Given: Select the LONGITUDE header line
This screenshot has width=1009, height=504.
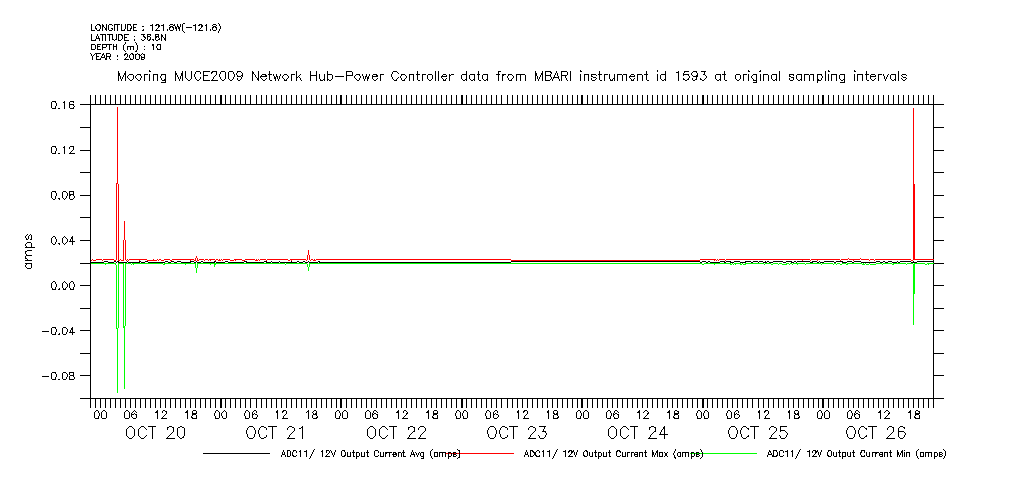Looking at the screenshot, I should pyautogui.click(x=155, y=27).
